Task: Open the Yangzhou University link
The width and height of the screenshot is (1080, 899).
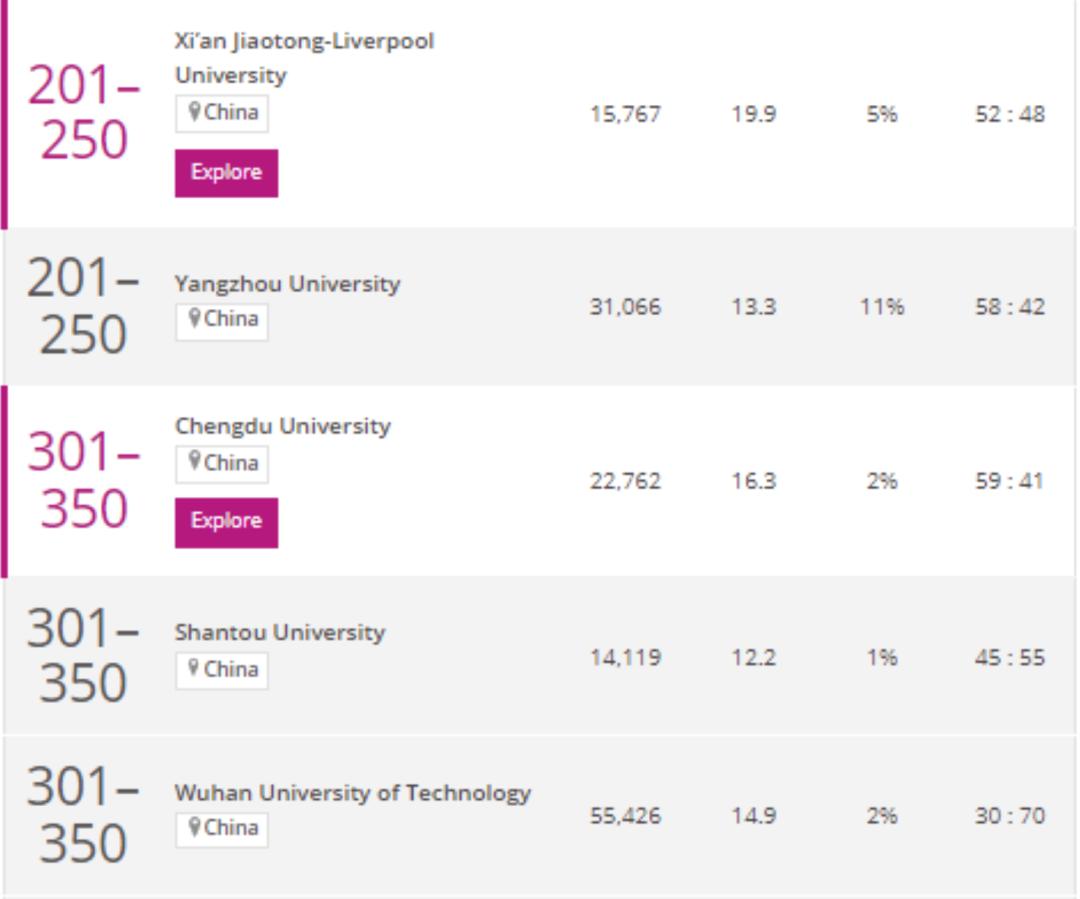Action: click(x=287, y=284)
